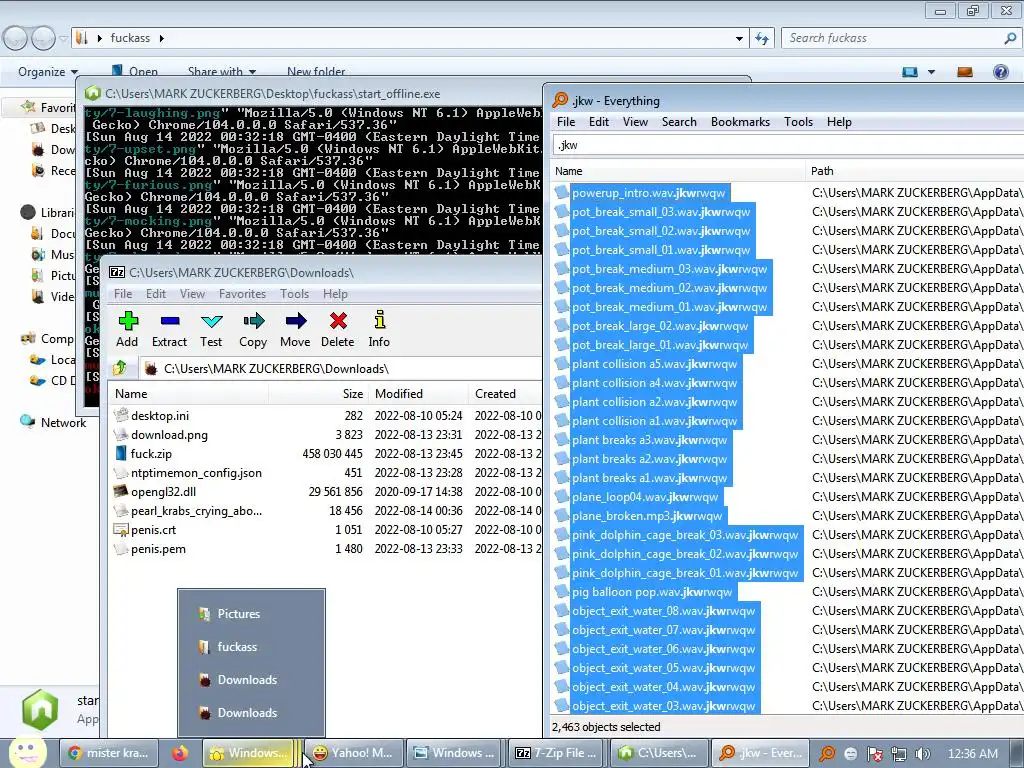1024x768 pixels.
Task: Click action center flag icon in tray
Action: [874, 754]
